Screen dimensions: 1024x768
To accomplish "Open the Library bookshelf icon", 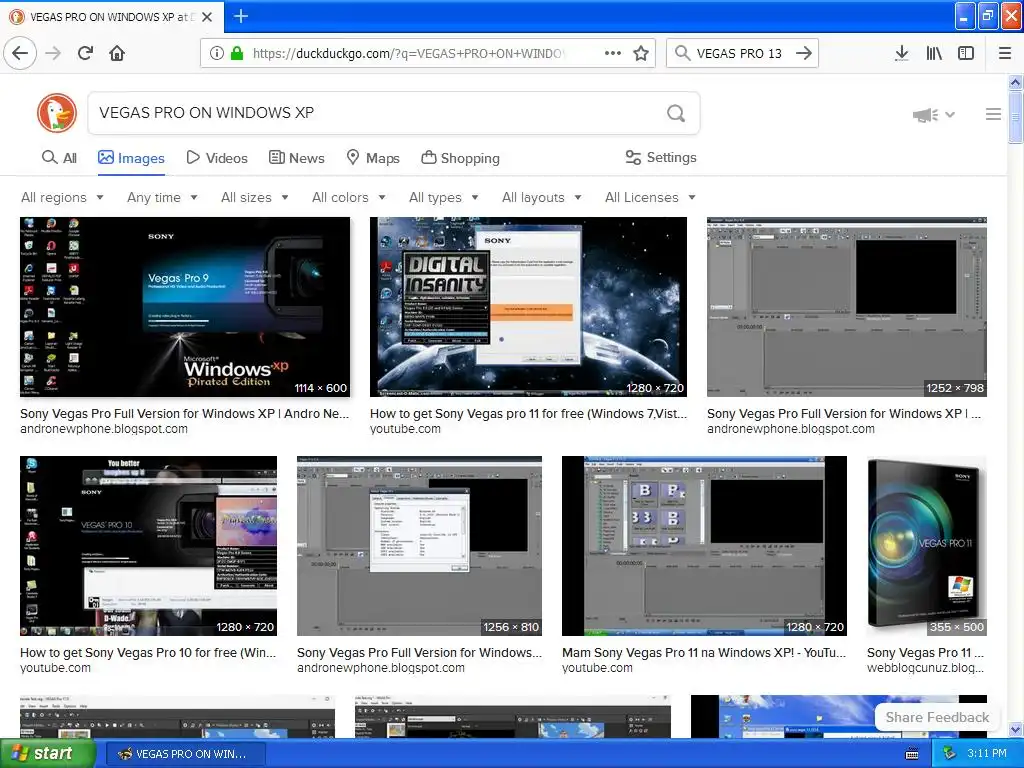I will 934,53.
